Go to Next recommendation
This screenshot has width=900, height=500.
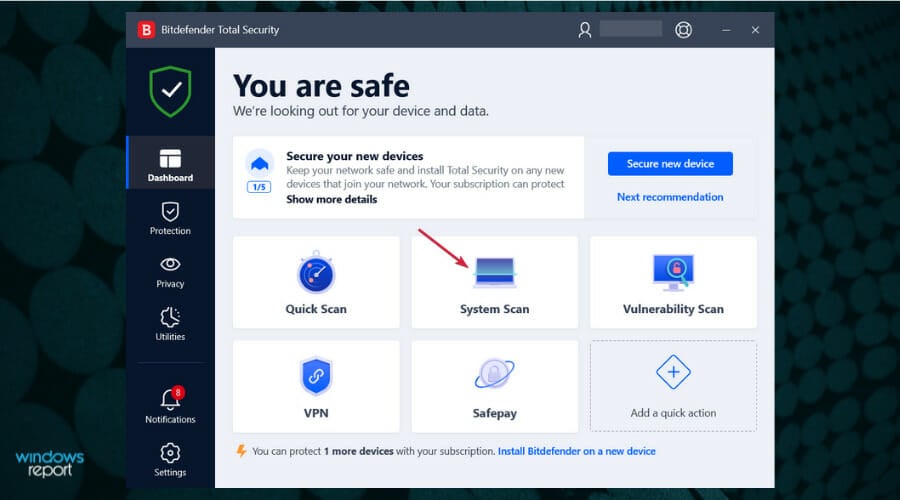pyautogui.click(x=670, y=197)
